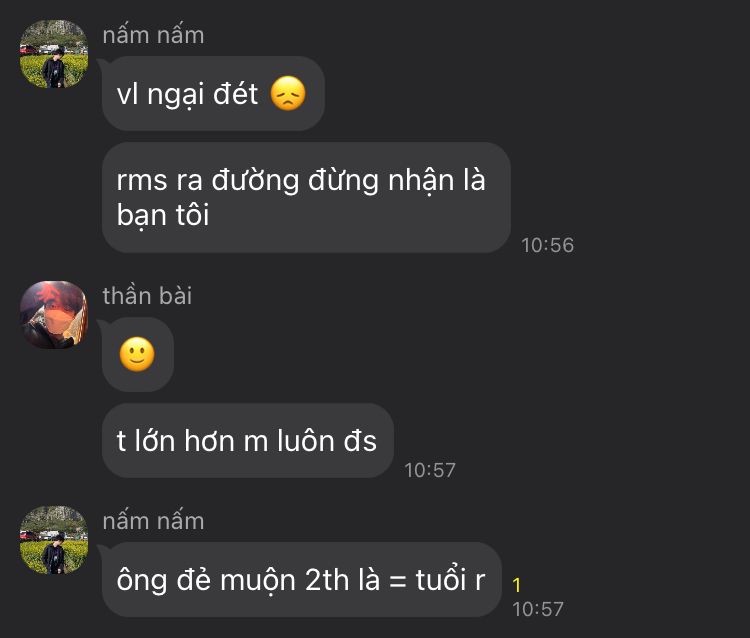Select message "ông đẻ muộn 2th là = tuổi r"
This screenshot has height=638, width=750.
pyautogui.click(x=302, y=580)
